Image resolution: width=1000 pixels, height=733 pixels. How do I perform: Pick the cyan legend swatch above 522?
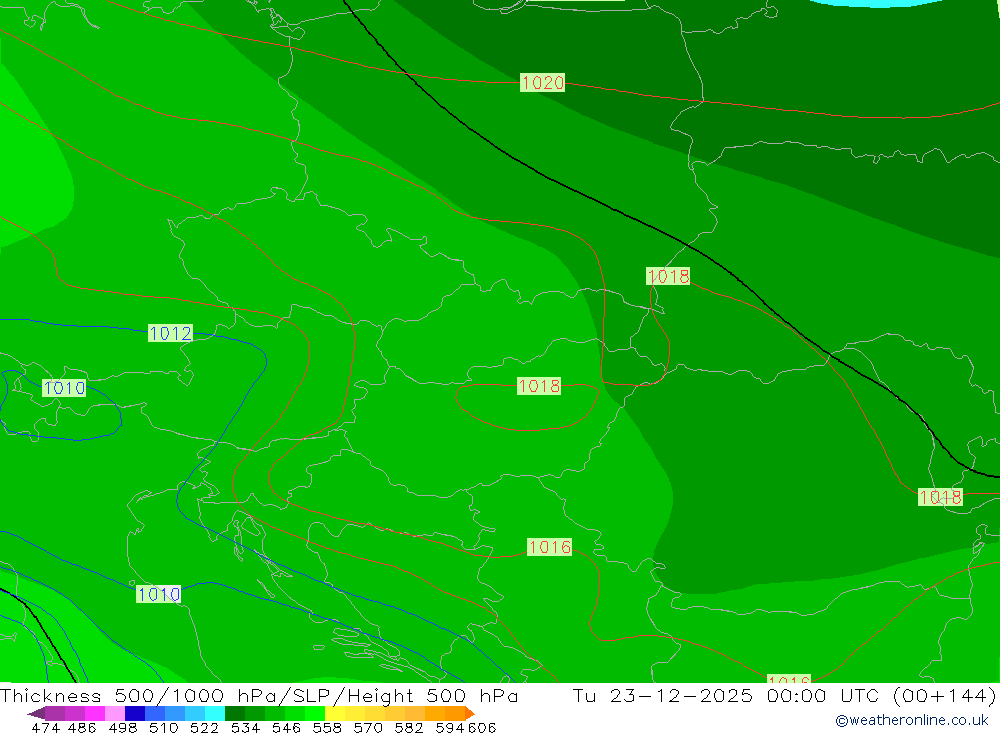coord(215,713)
